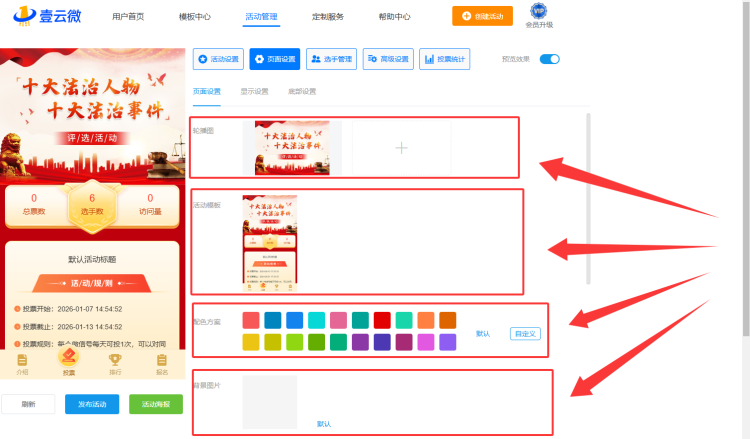Select the activity template thumbnail
750x439 pixels.
[x=269, y=241]
